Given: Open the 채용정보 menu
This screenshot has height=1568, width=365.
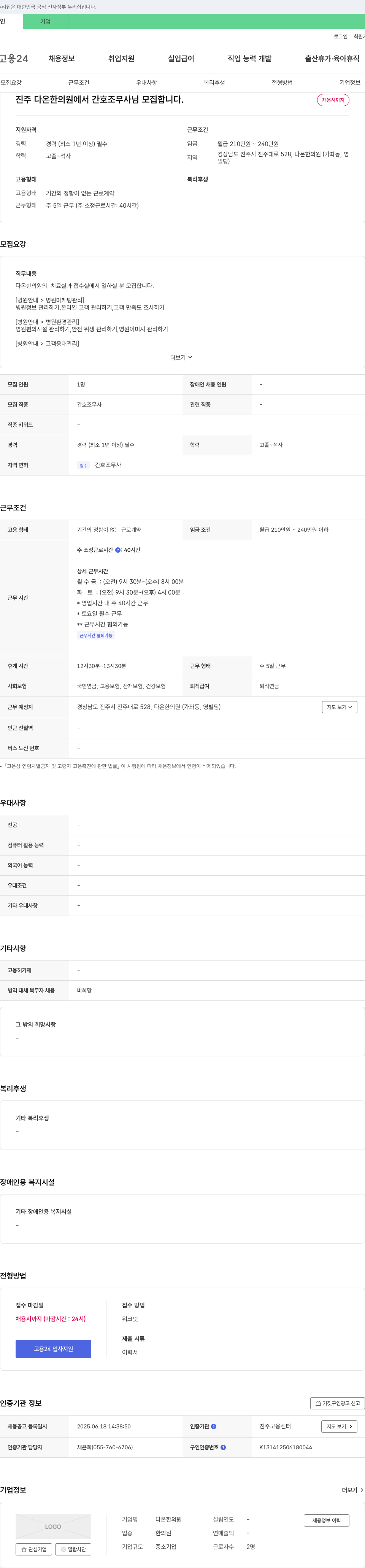Looking at the screenshot, I should [62, 59].
